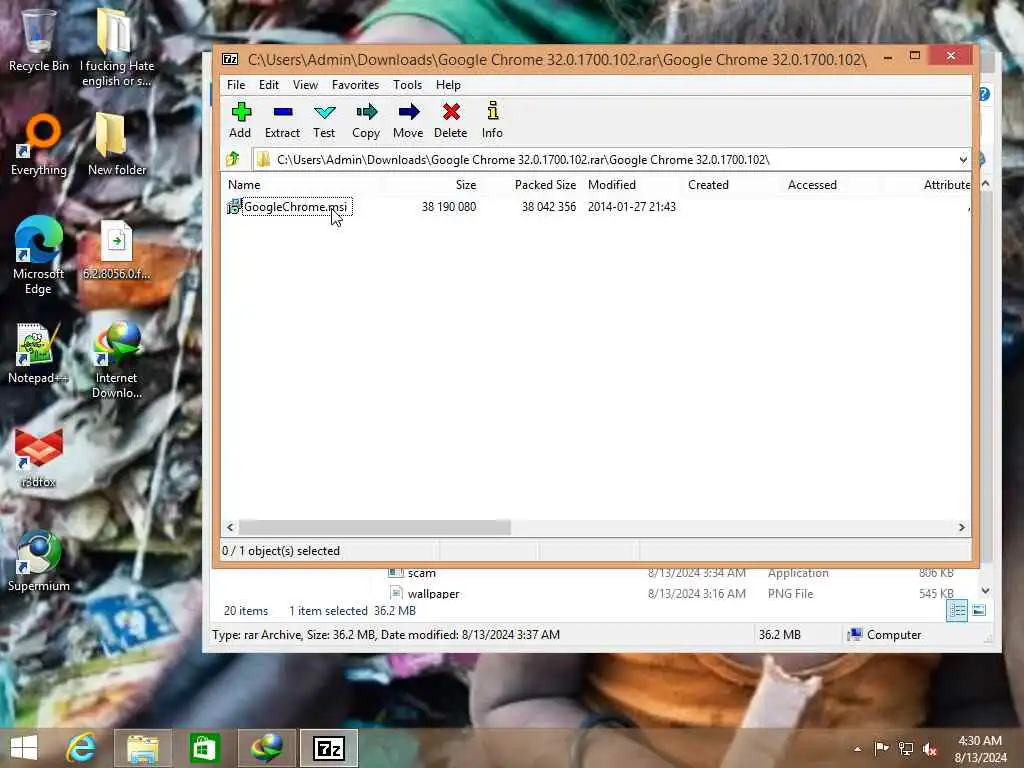Select the 6.2.8056.0 file on desktop
The width and height of the screenshot is (1024, 768).
[x=117, y=250]
